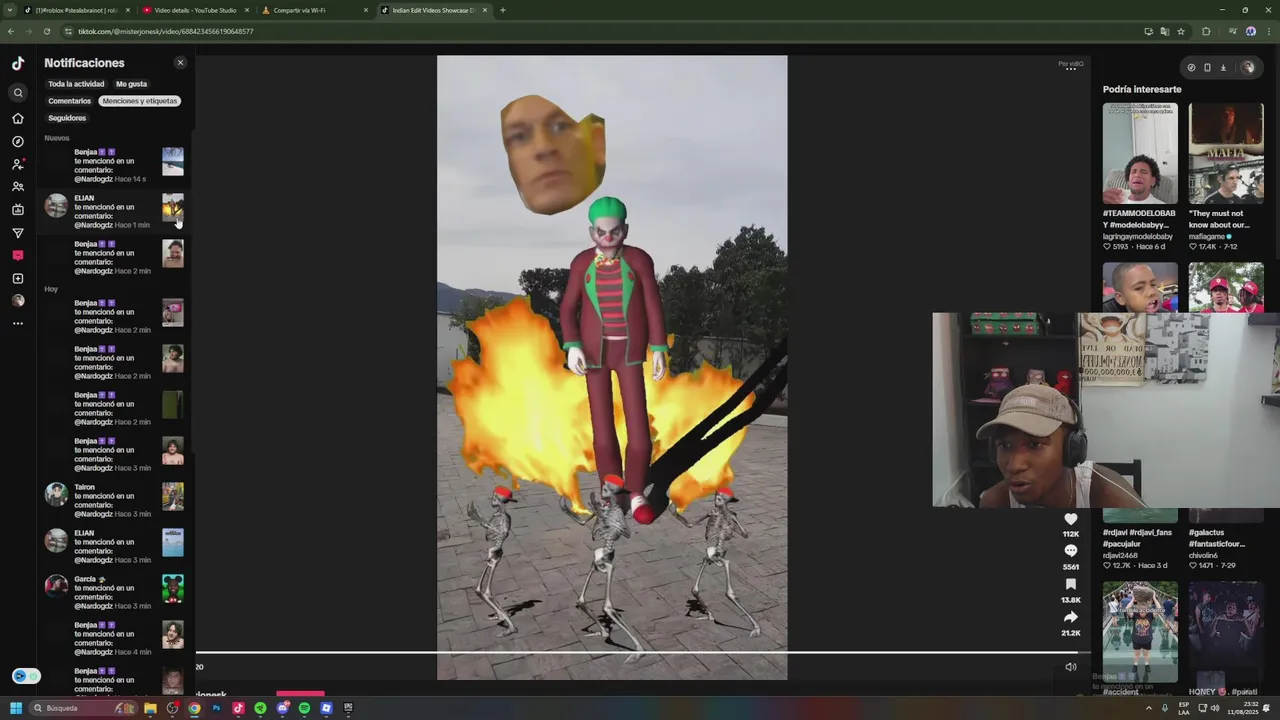Open Photoshop from the taskbar

(216, 708)
